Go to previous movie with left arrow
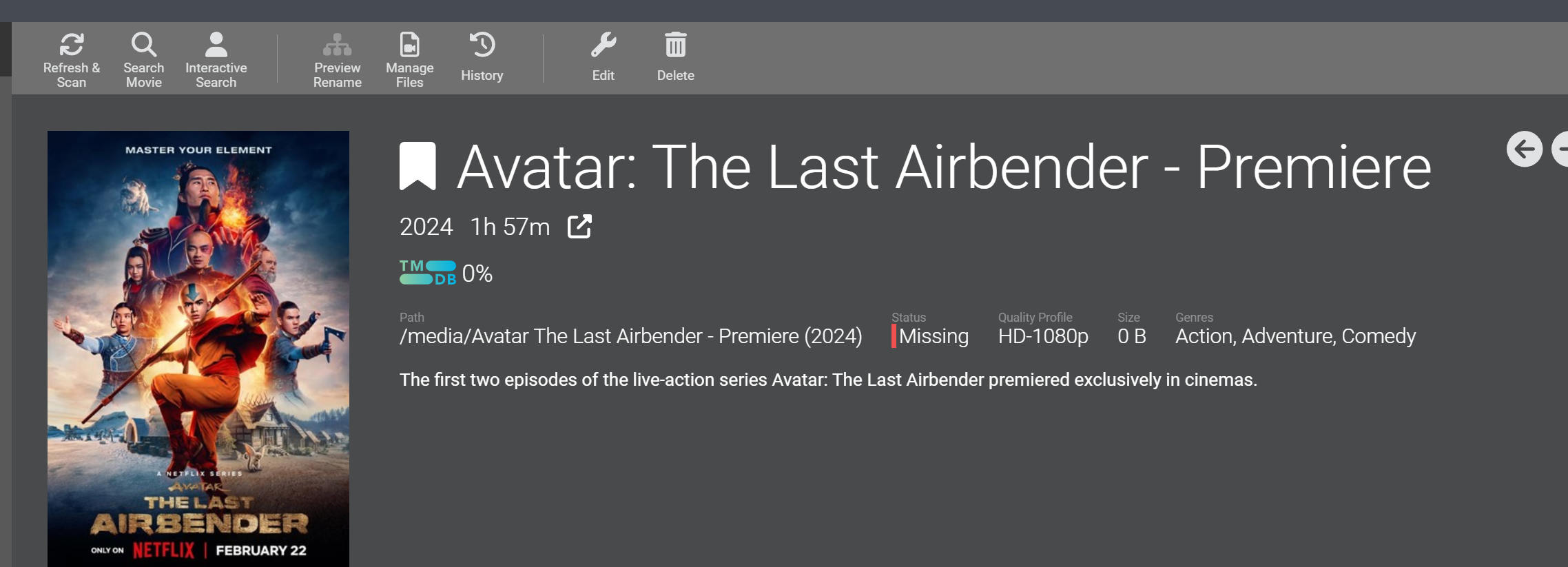Viewport: 1568px width, 567px height. tap(1524, 149)
